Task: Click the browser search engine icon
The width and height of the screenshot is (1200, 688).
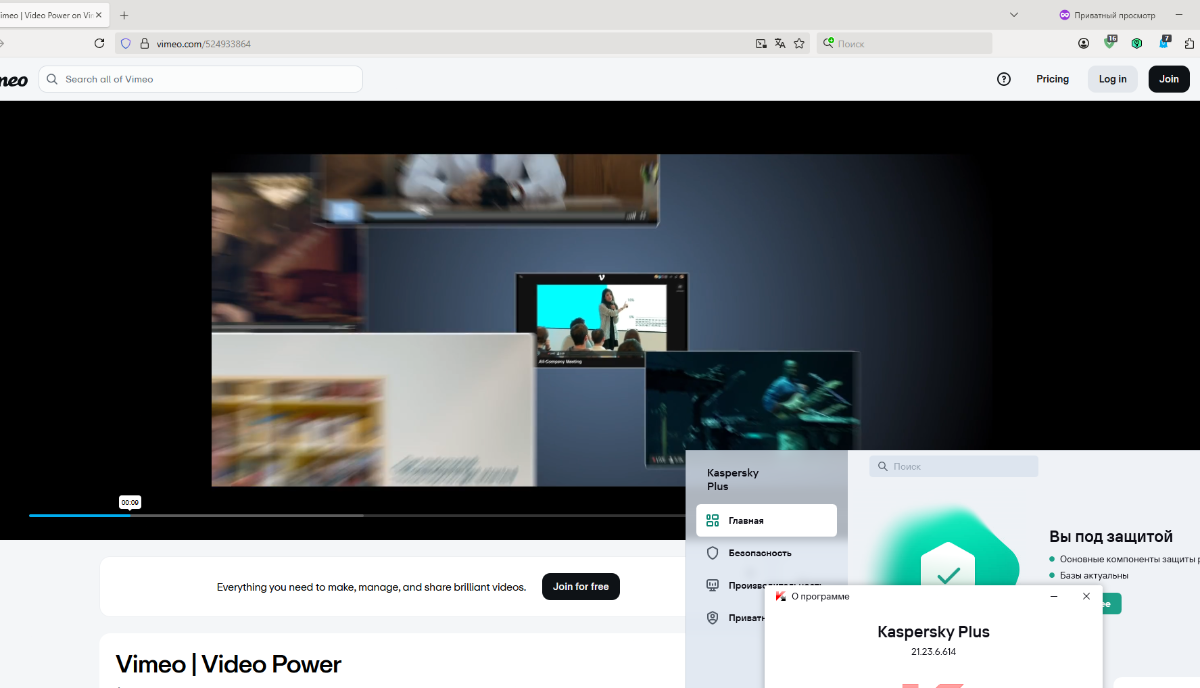Action: pyautogui.click(x=828, y=43)
